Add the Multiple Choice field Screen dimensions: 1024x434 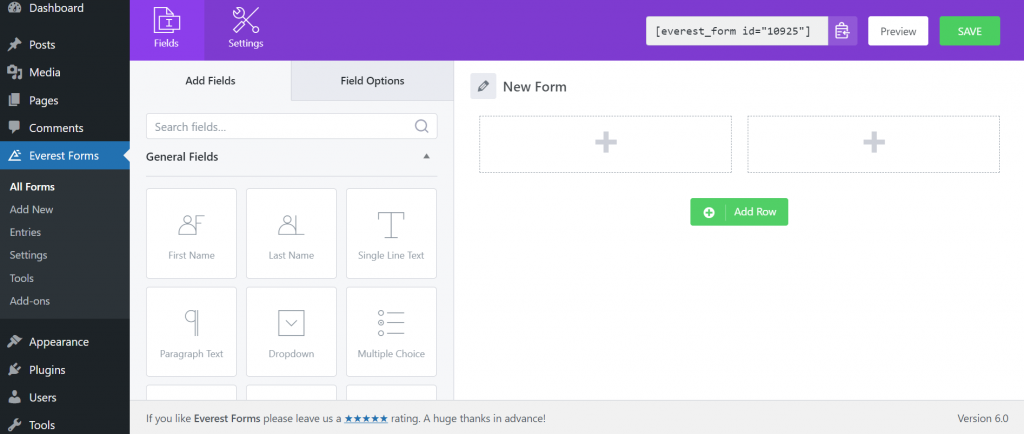391,332
